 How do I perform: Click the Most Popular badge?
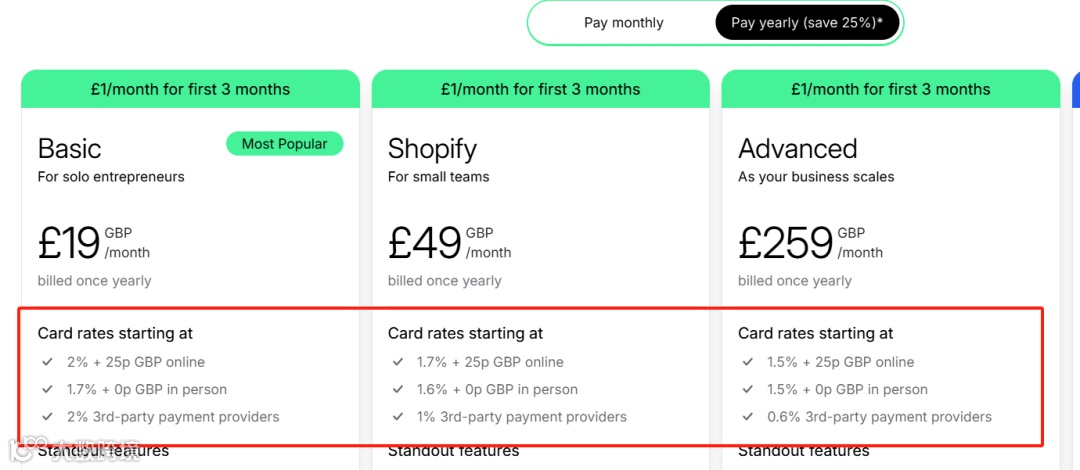coord(284,144)
